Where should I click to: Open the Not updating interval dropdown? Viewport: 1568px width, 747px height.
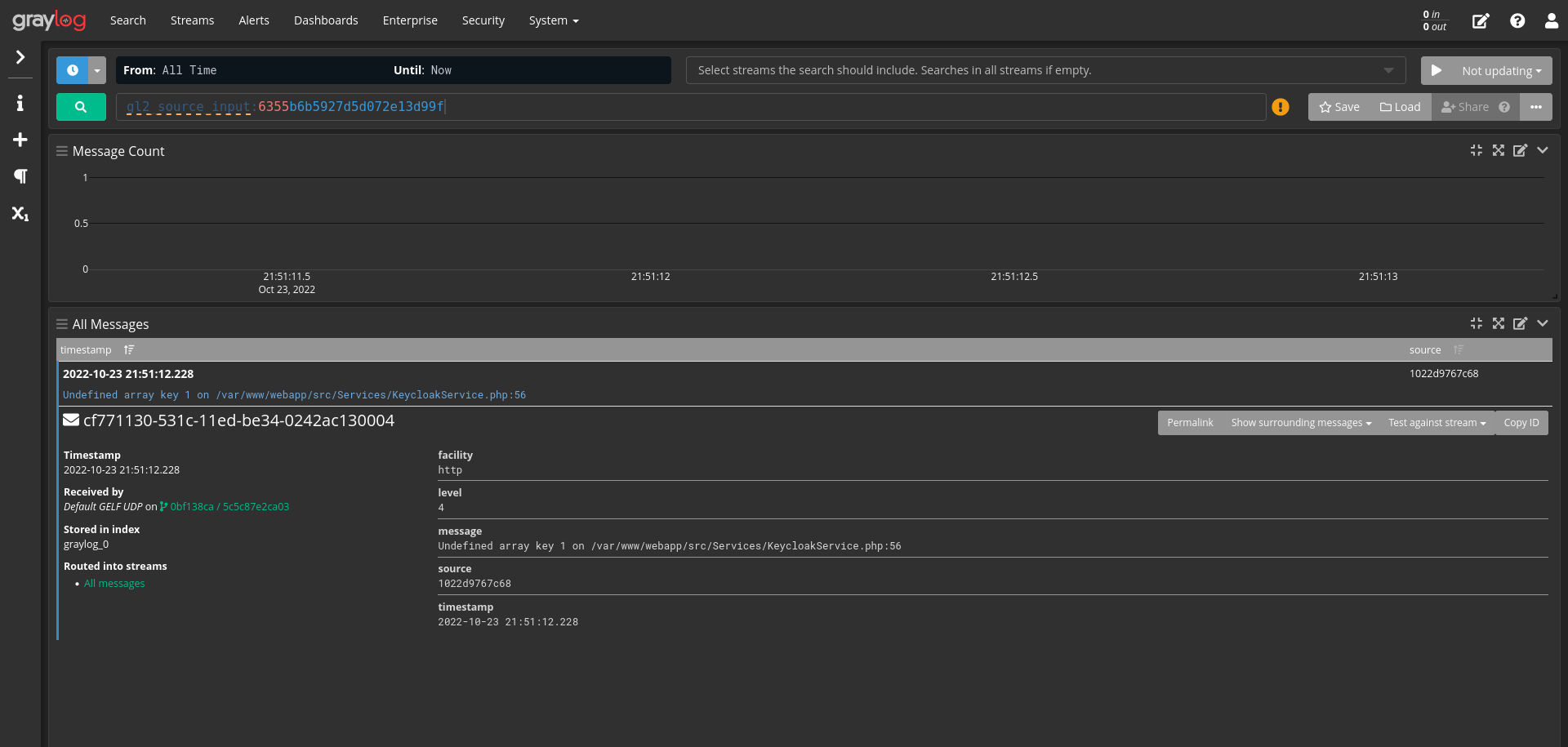(x=1502, y=71)
